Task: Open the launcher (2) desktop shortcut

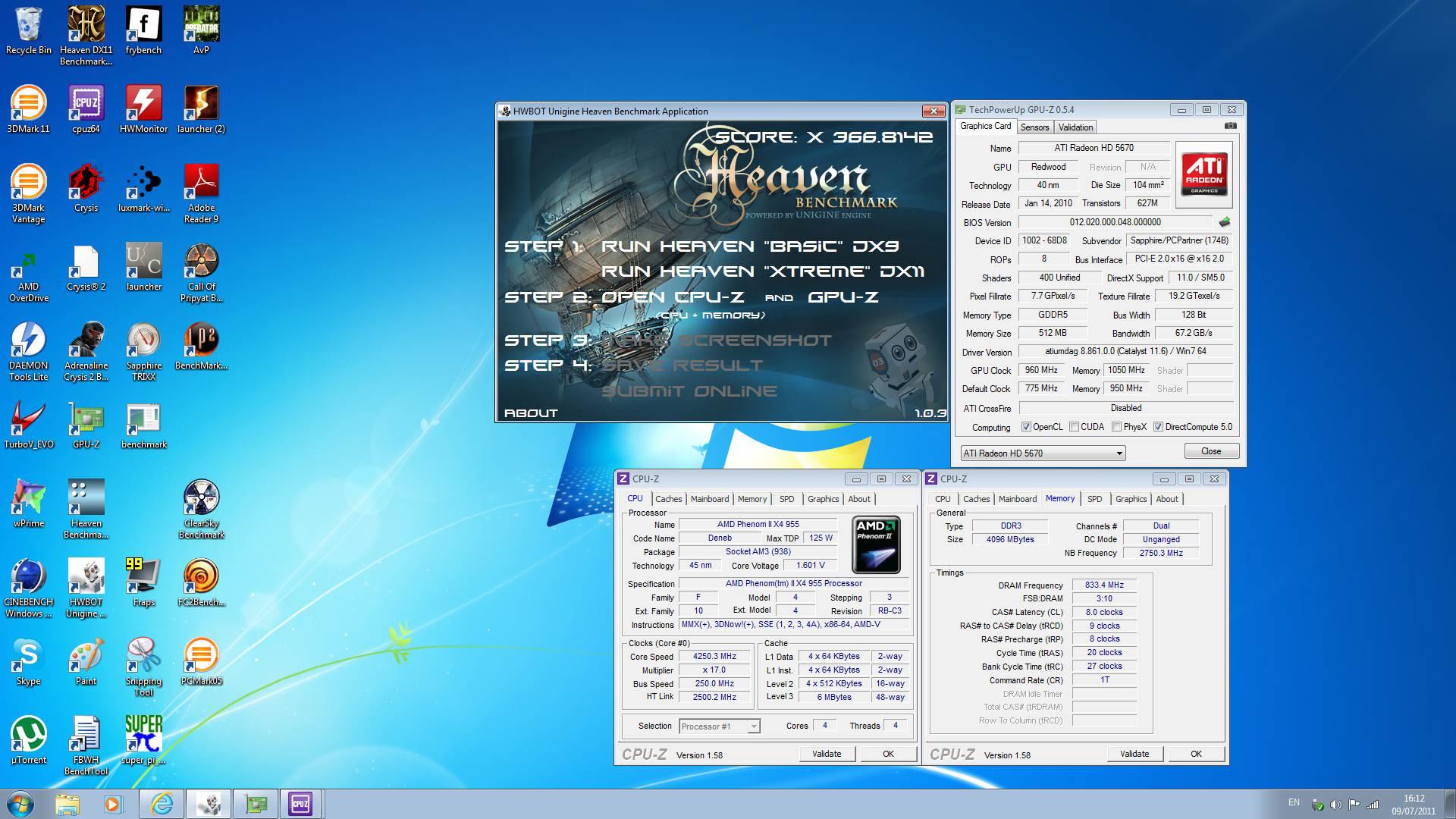Action: [201, 109]
